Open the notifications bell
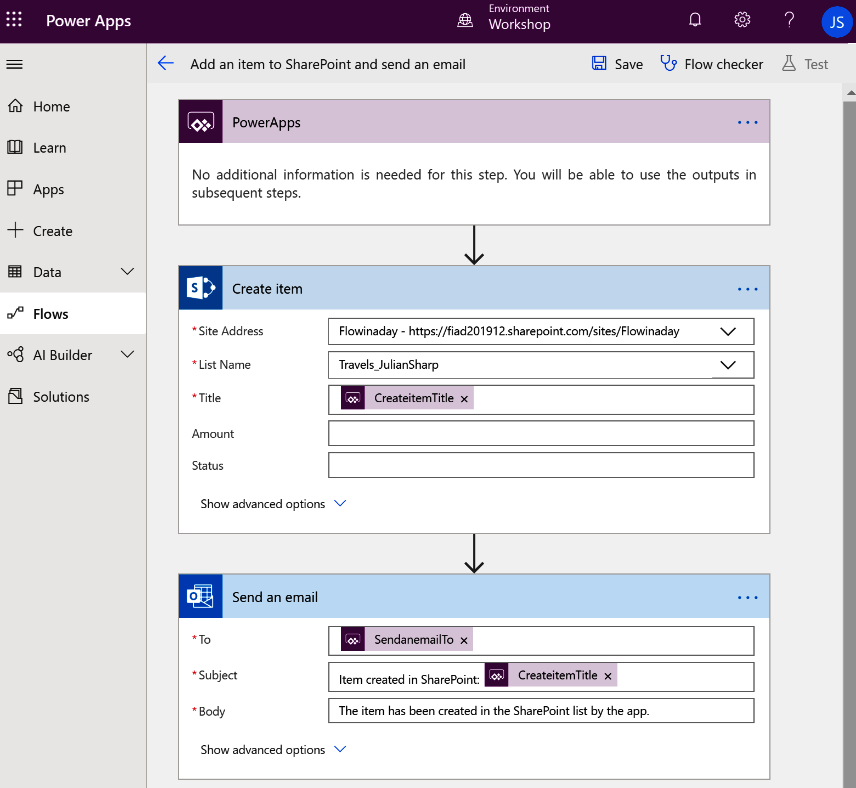 tap(694, 20)
